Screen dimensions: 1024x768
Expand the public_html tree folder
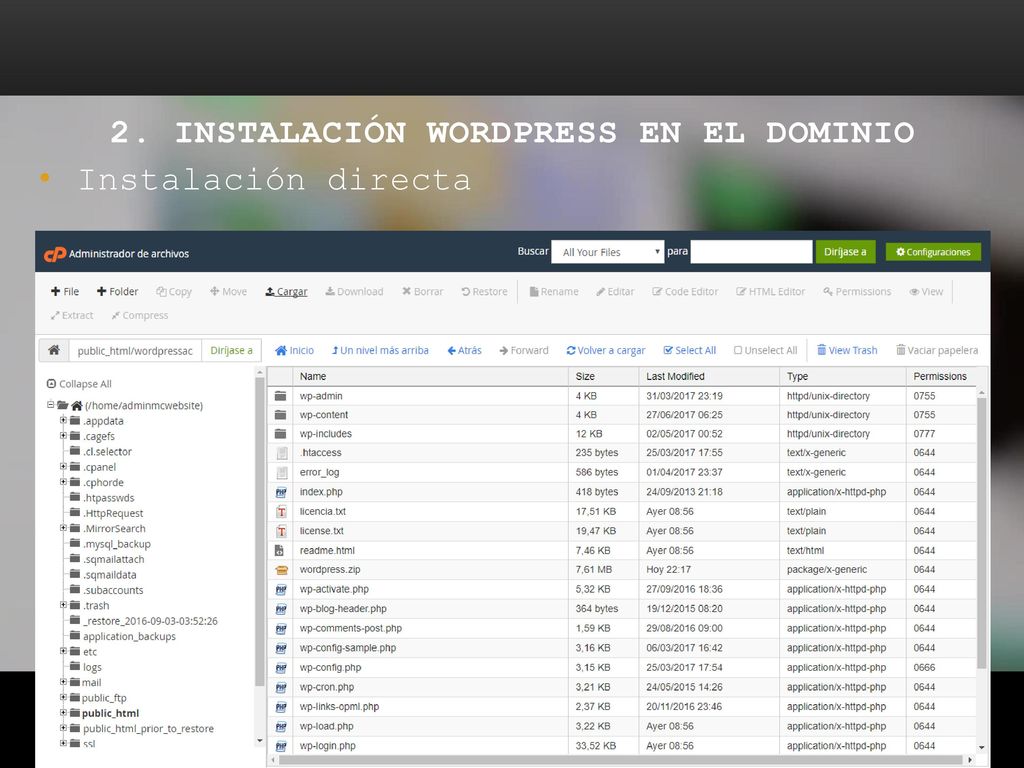point(63,712)
